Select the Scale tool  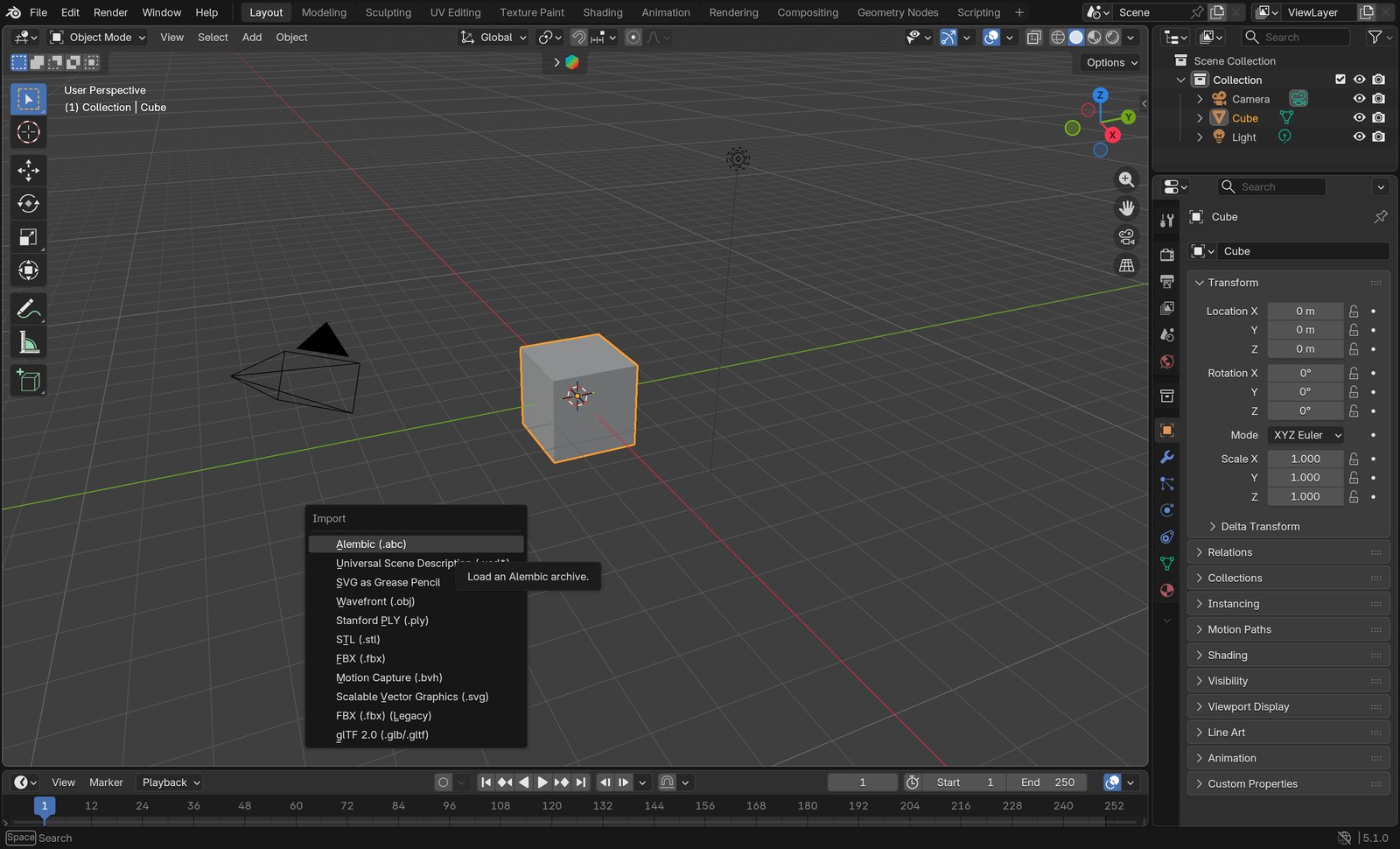point(28,237)
